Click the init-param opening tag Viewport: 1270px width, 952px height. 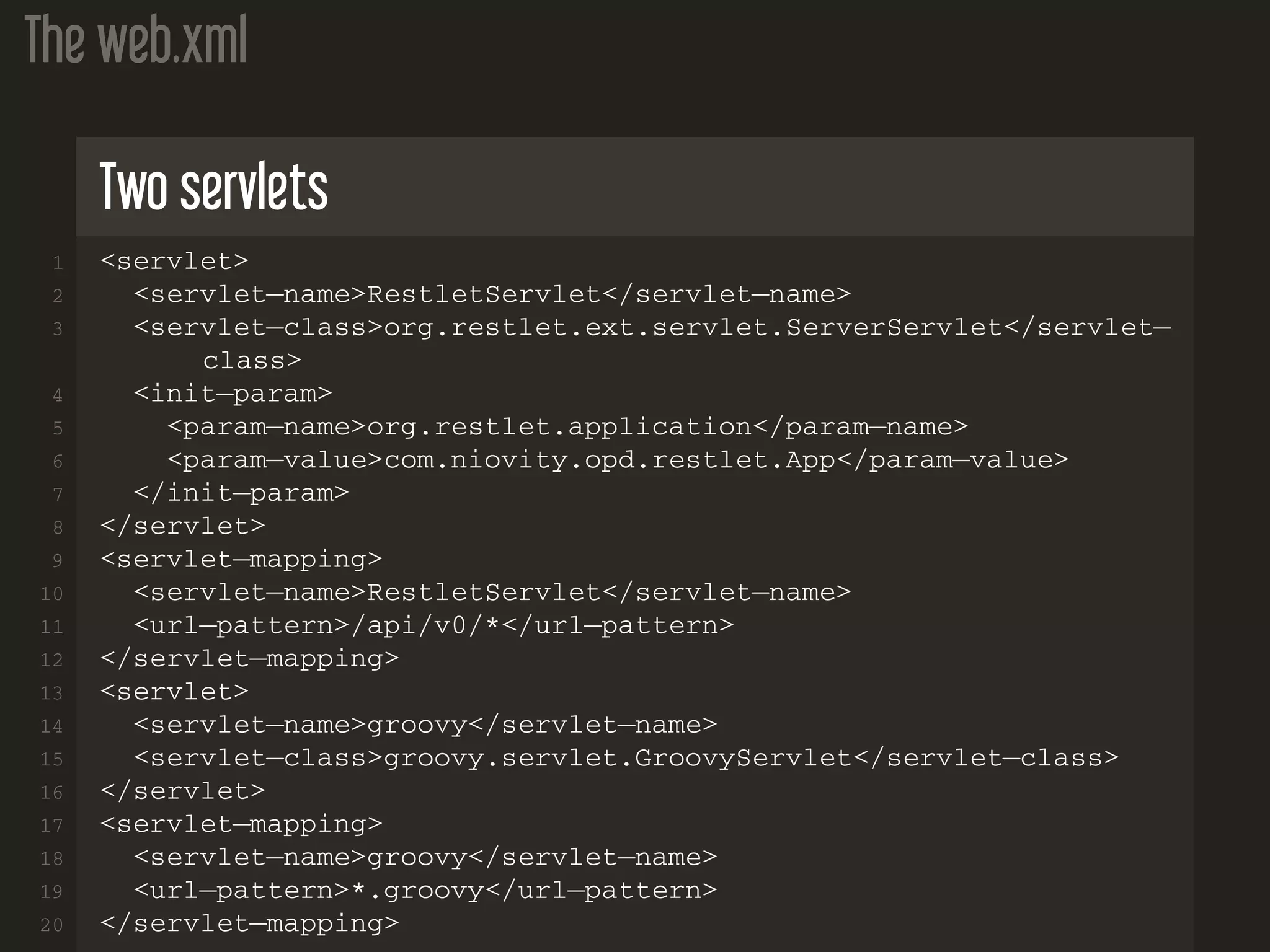coord(233,394)
